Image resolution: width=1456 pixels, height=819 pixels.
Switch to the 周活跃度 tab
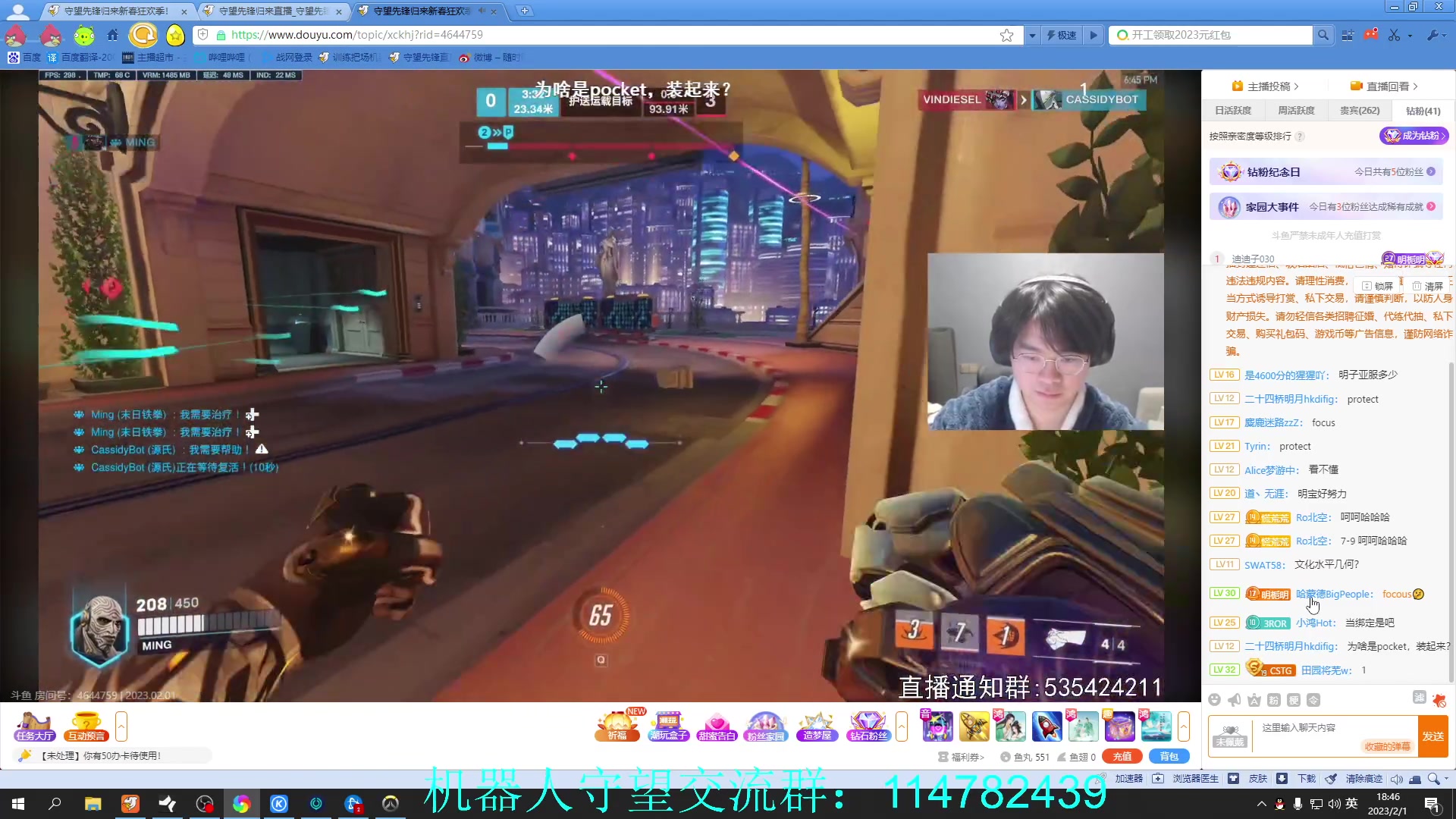tap(1296, 111)
